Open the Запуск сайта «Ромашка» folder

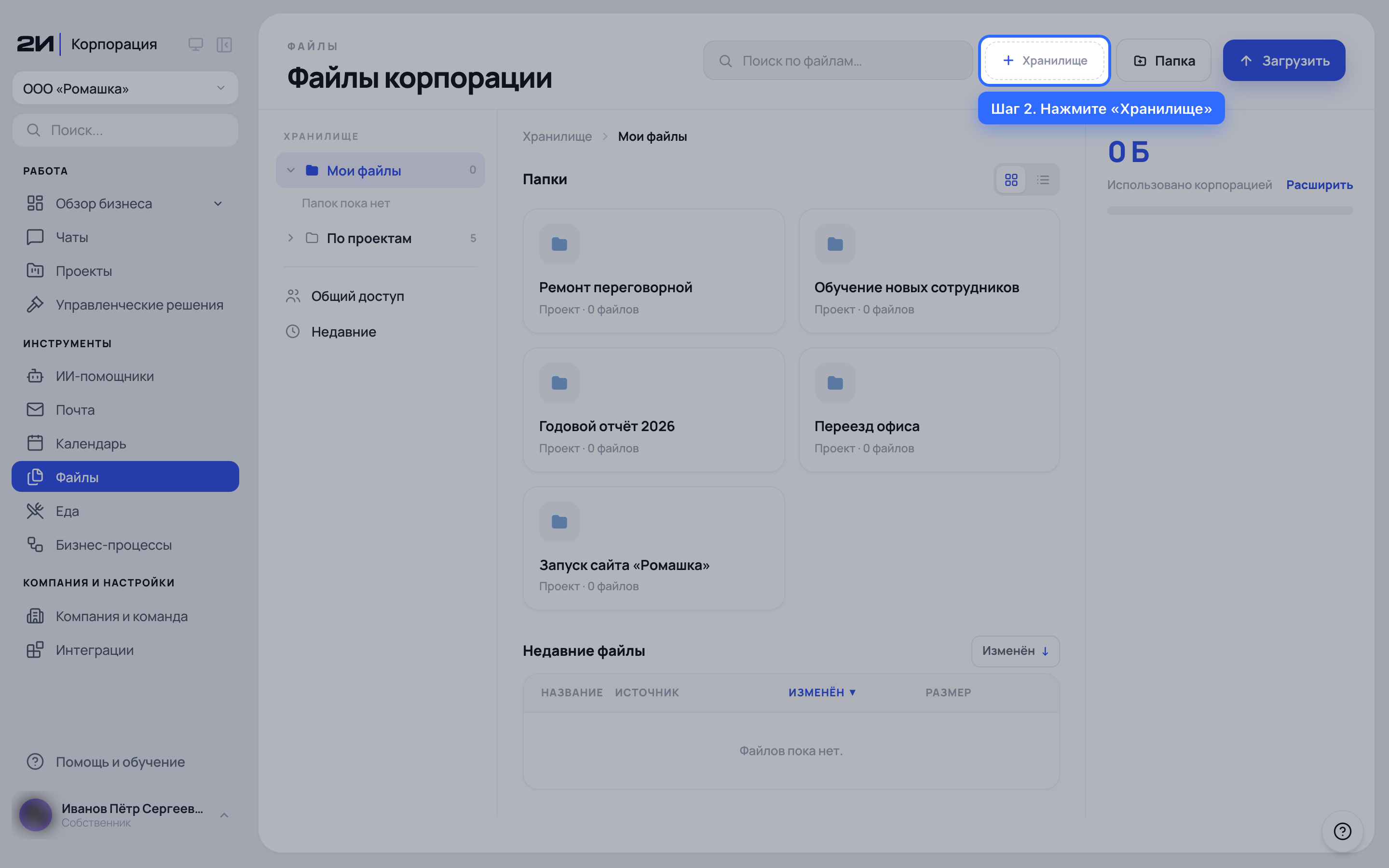[x=654, y=548]
